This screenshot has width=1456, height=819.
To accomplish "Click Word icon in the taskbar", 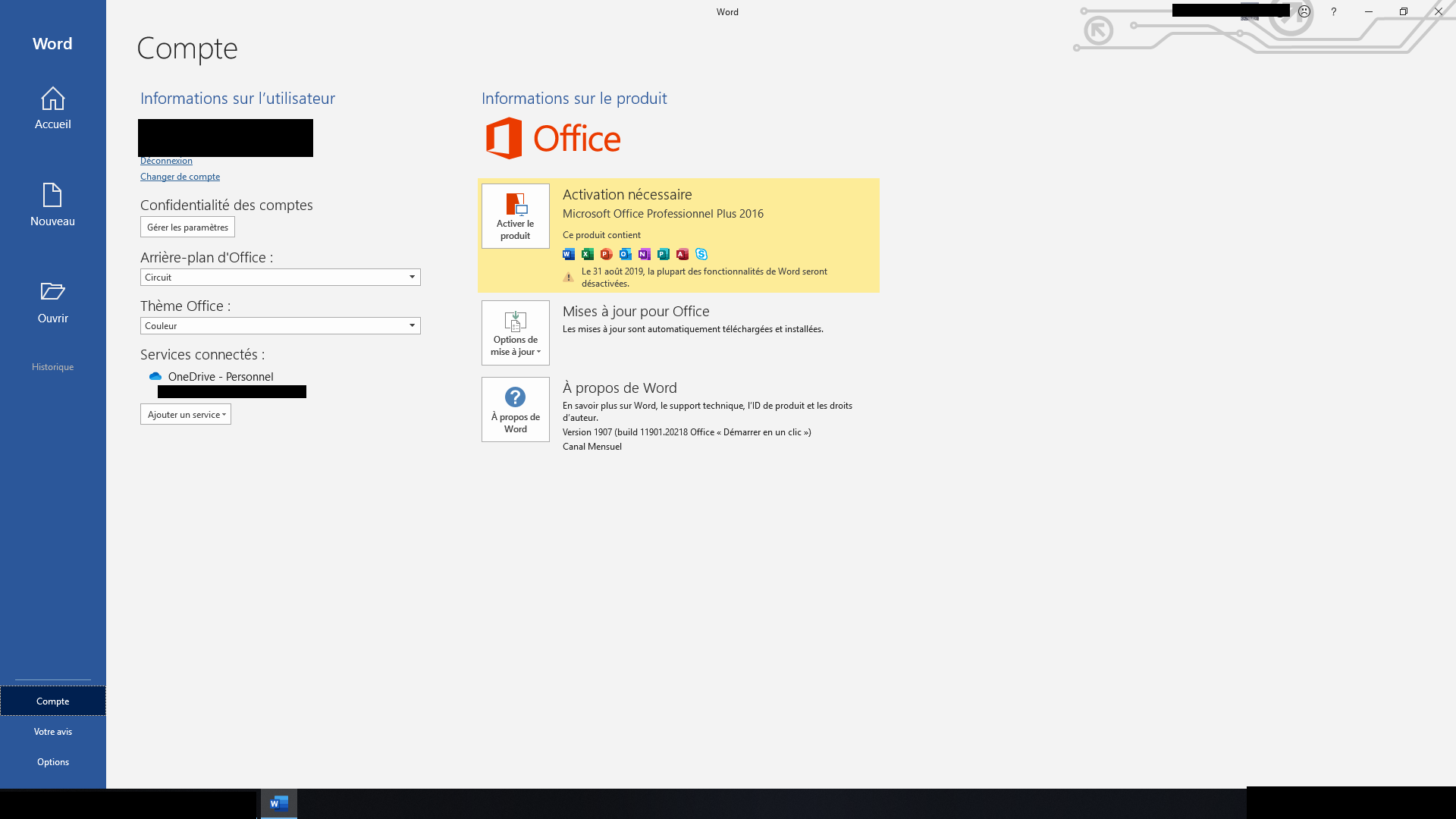I will coord(279,803).
